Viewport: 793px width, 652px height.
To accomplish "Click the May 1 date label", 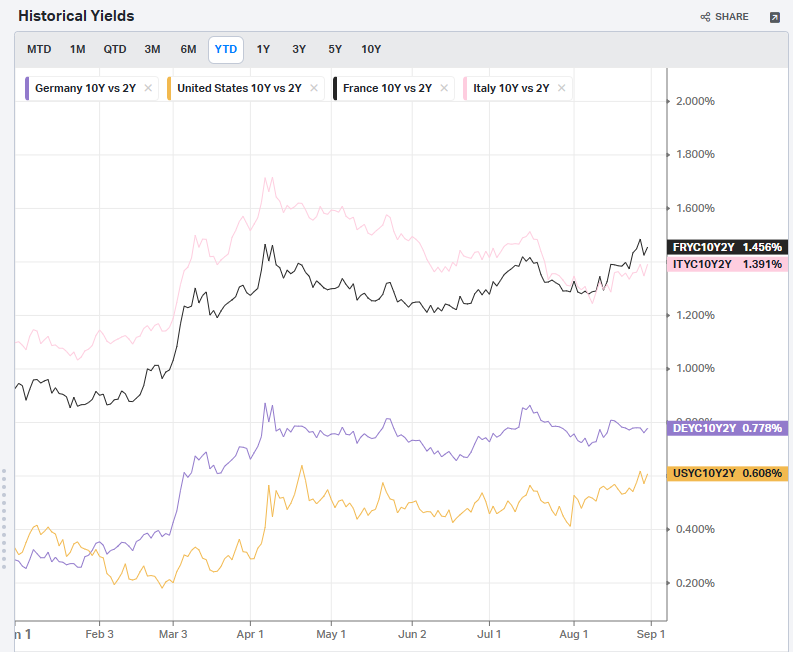I will (x=331, y=634).
